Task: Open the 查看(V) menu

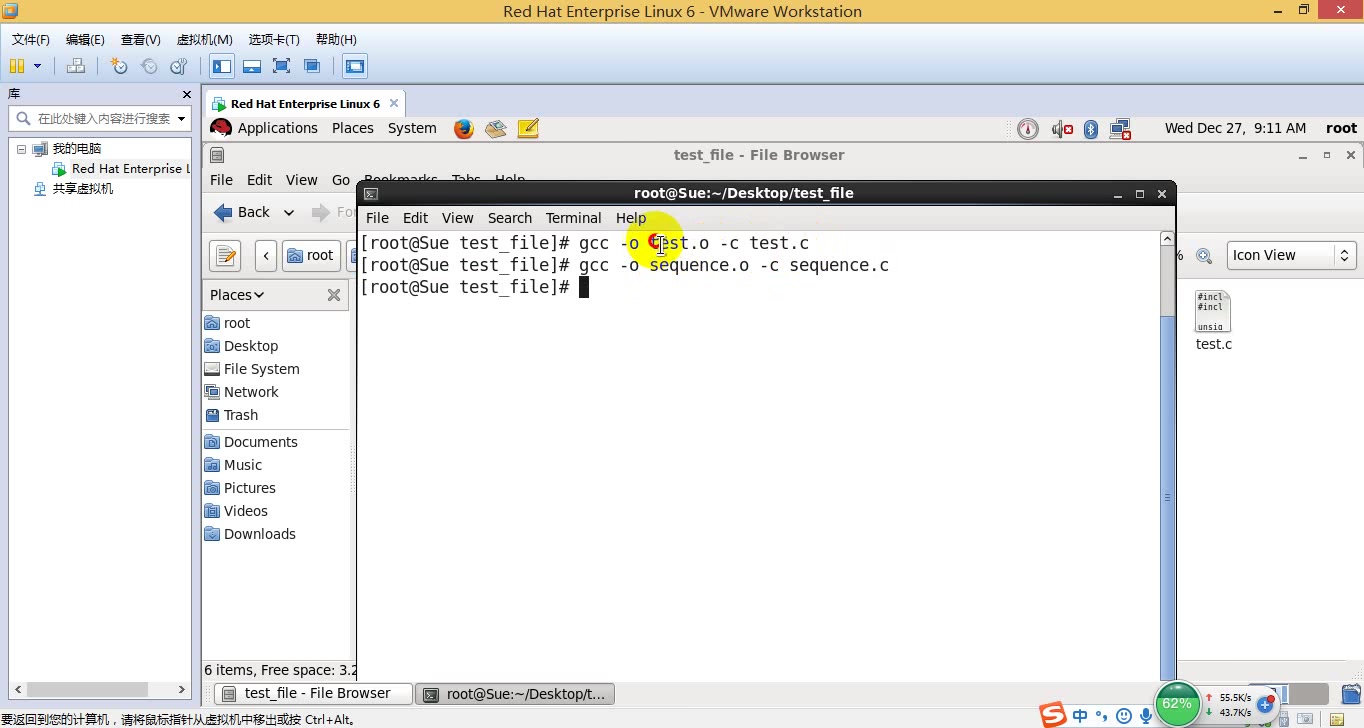Action: (140, 39)
